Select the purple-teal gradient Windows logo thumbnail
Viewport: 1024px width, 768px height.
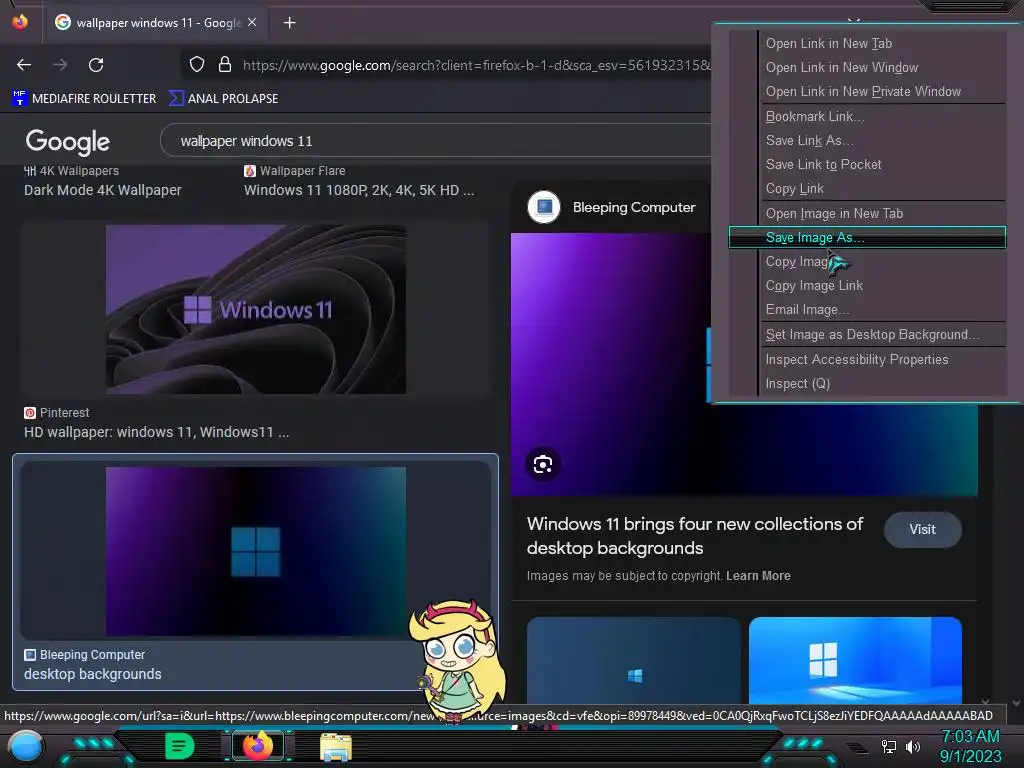[255, 551]
